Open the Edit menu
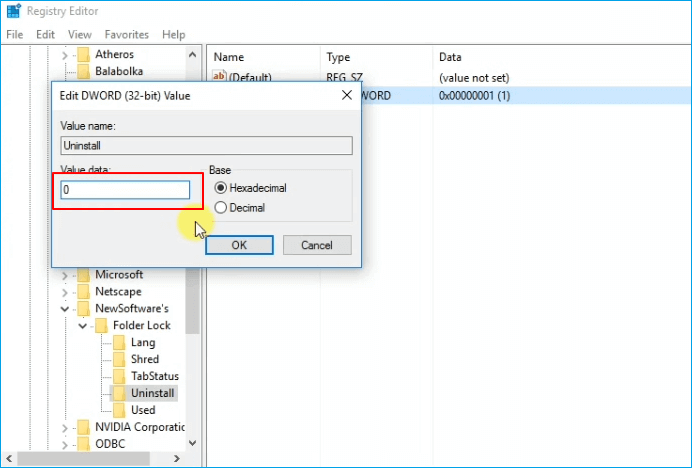 46,34
